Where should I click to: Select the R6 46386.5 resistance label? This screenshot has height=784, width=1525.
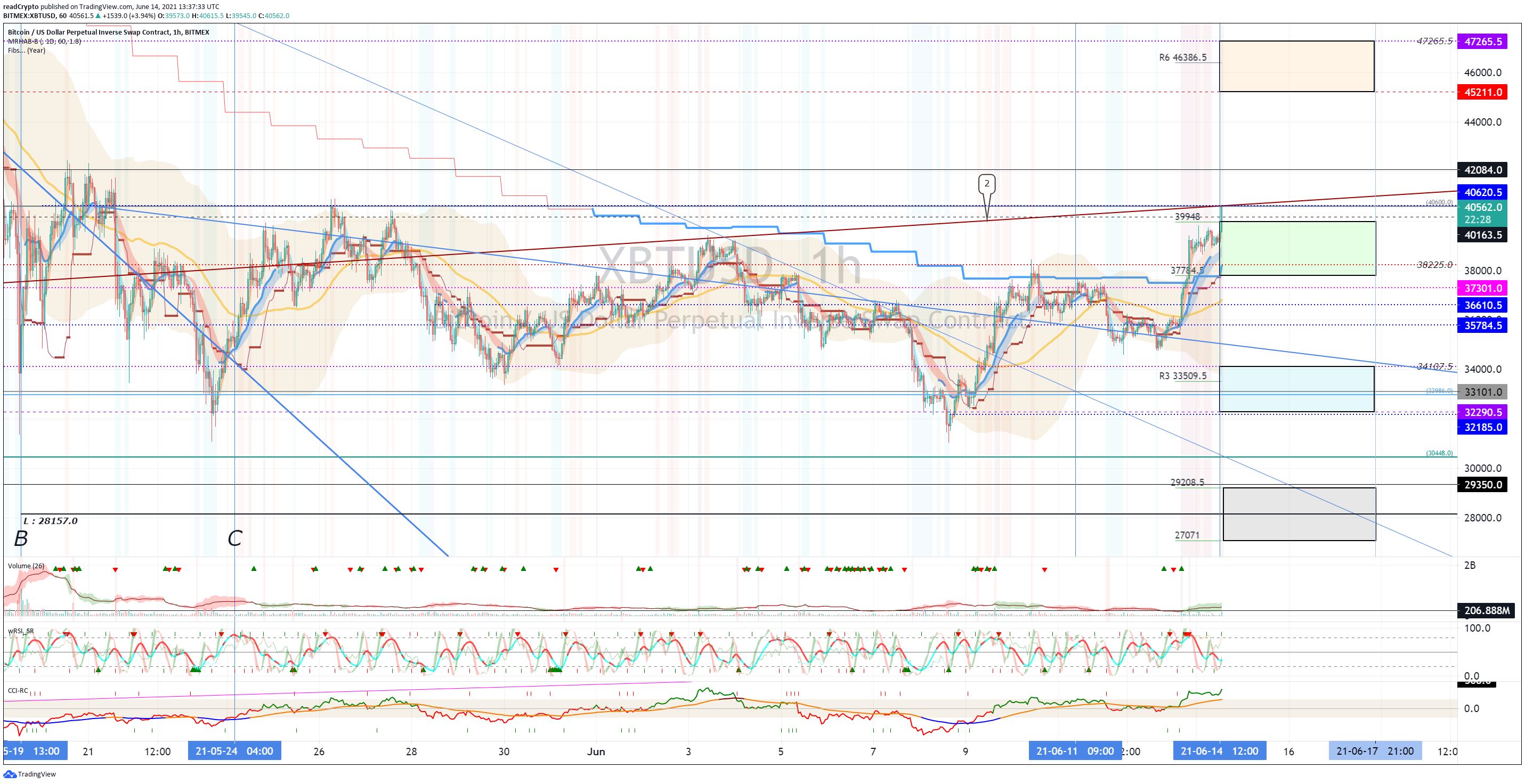click(1182, 58)
